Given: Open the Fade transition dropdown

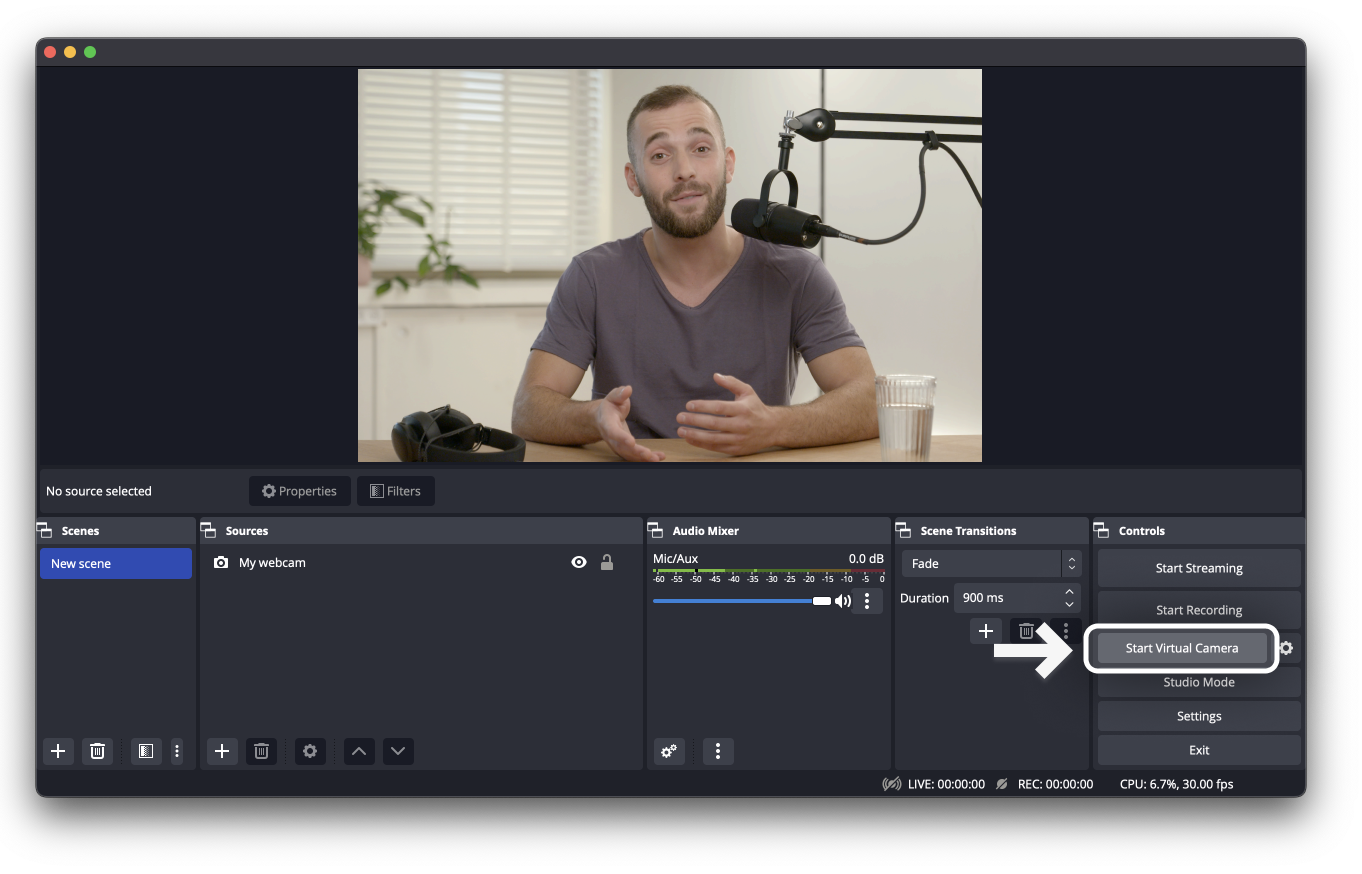Looking at the screenshot, I should tap(991, 564).
